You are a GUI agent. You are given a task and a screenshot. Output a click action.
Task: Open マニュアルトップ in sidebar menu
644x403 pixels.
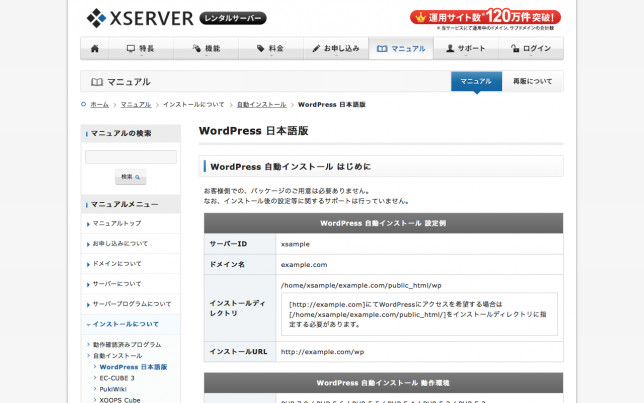click(x=131, y=223)
